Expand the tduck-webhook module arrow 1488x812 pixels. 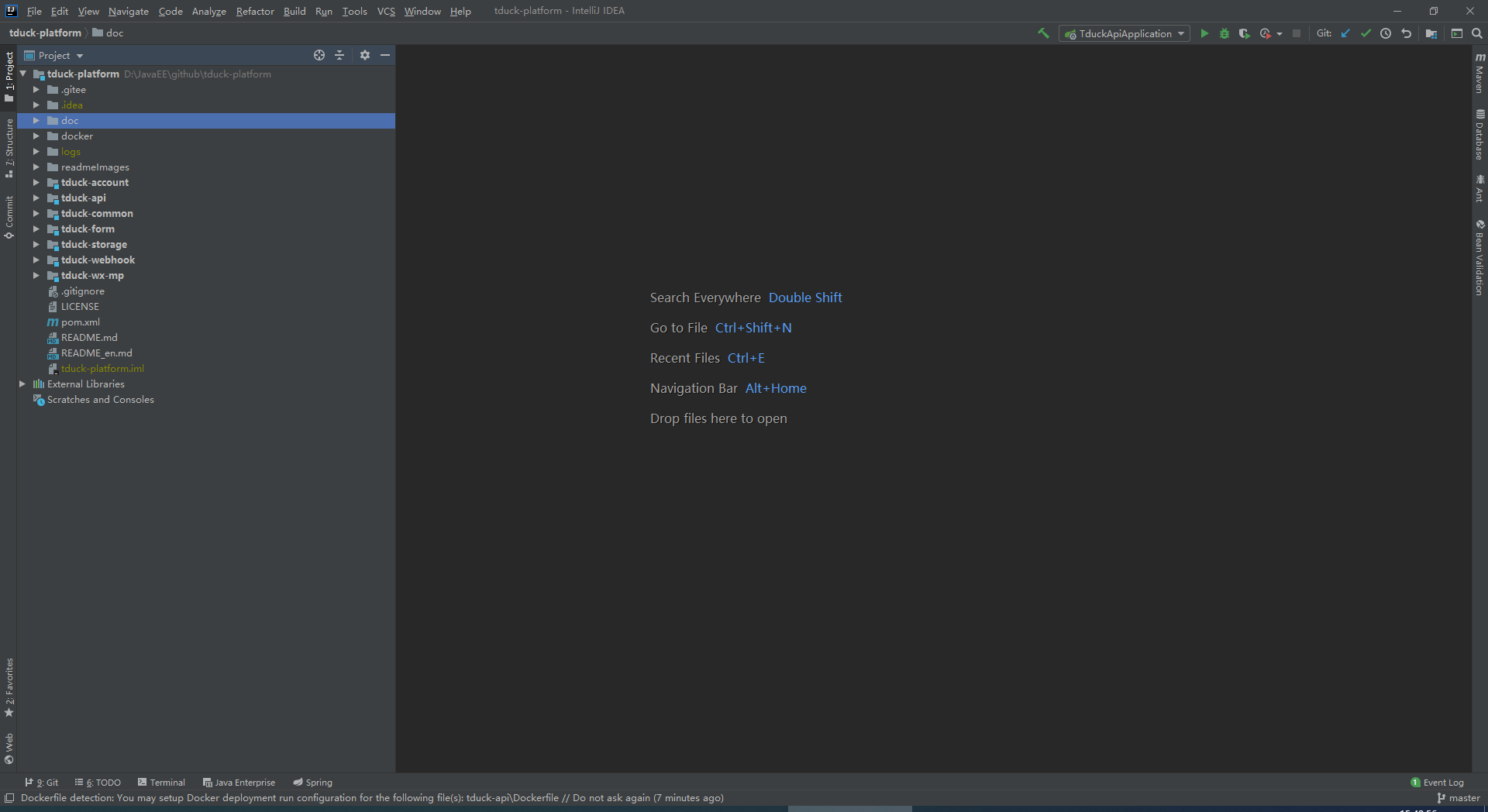tap(36, 260)
